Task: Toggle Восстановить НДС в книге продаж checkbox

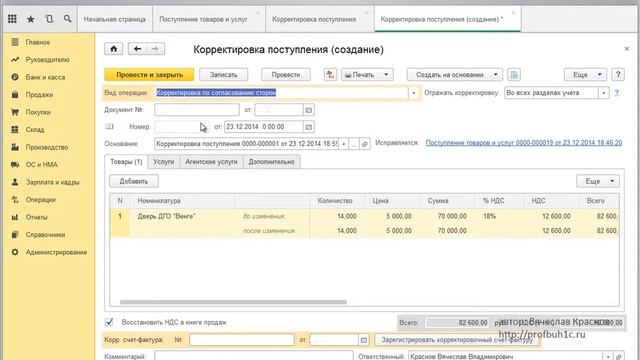Action: point(109,322)
